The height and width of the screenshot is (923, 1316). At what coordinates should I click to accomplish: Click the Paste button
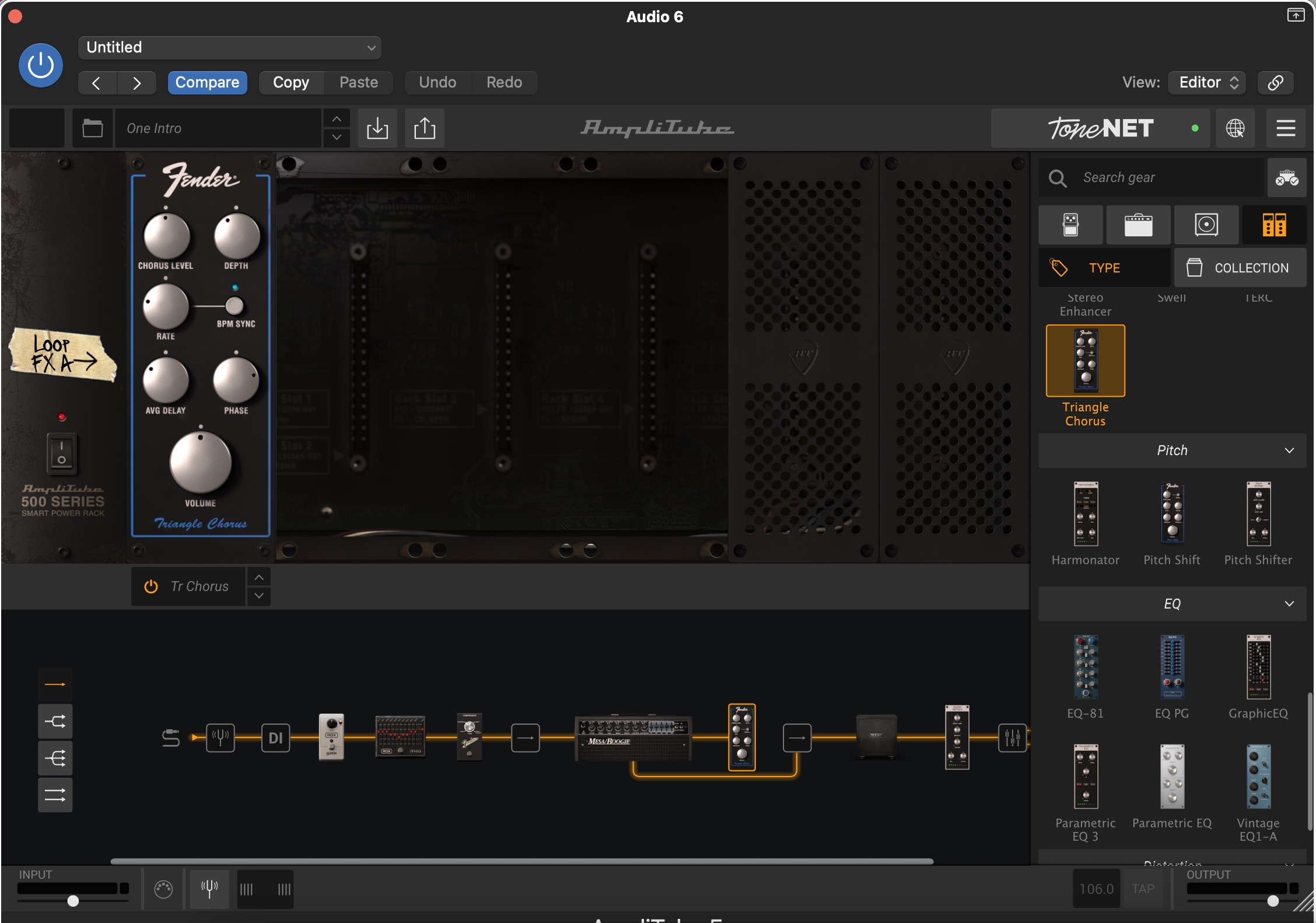pyautogui.click(x=359, y=82)
